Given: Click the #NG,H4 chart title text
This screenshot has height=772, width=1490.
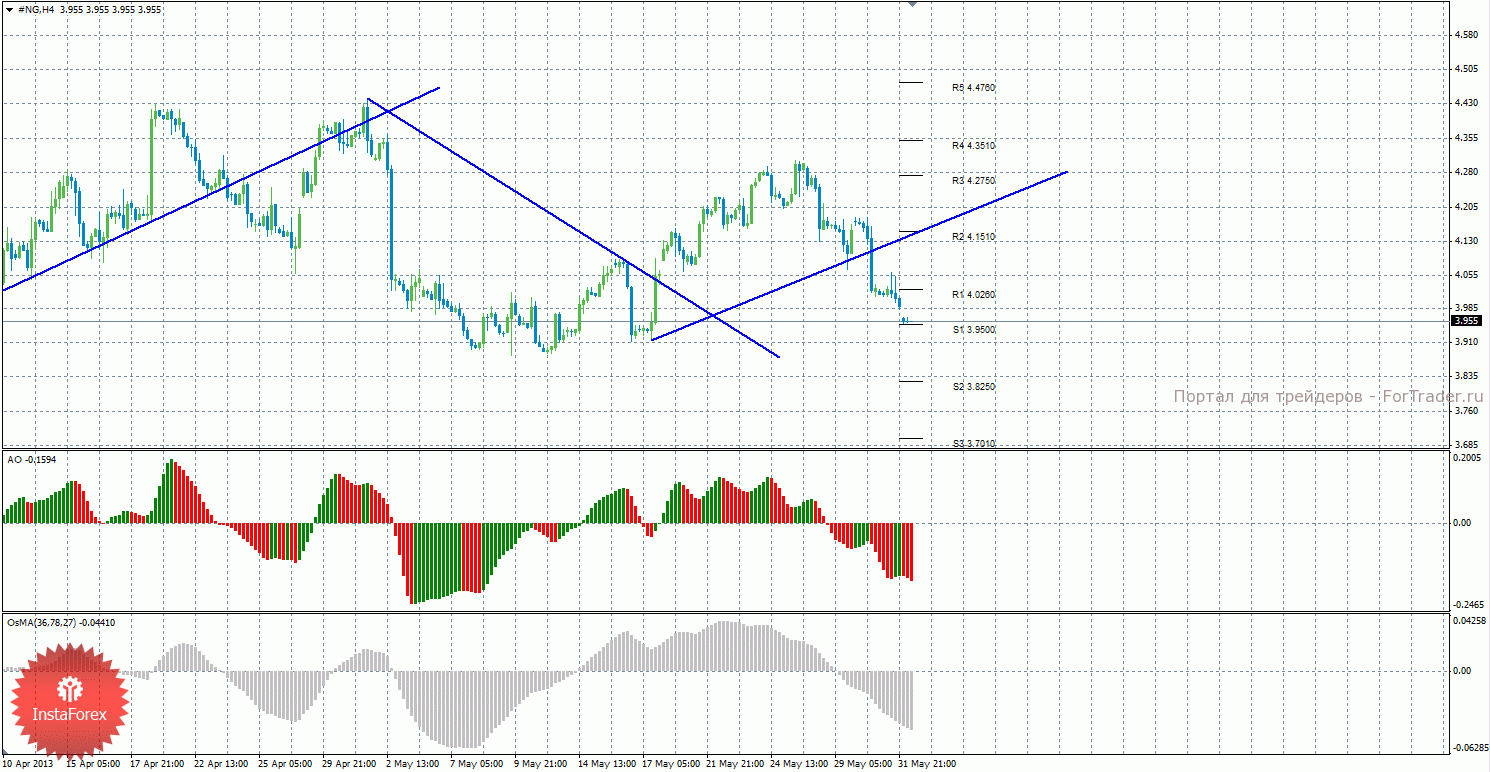Looking at the screenshot, I should point(35,9).
